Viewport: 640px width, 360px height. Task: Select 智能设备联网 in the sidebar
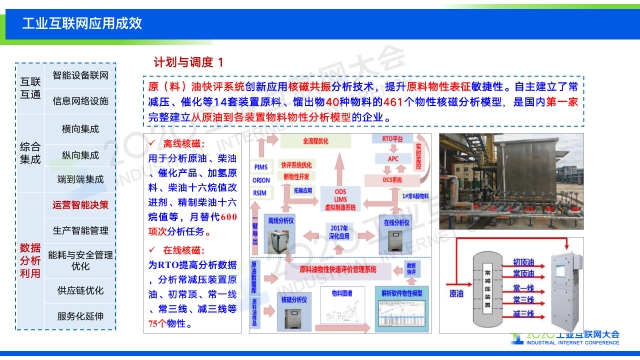click(x=80, y=75)
